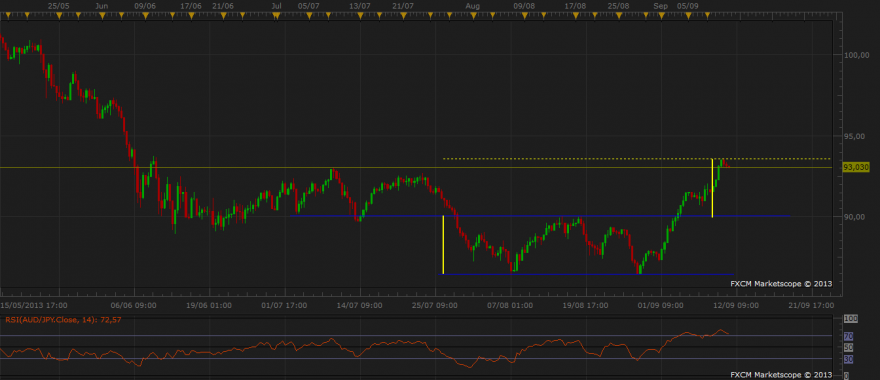
Task: Select the marker under the Jul label
Action: pos(276,16)
